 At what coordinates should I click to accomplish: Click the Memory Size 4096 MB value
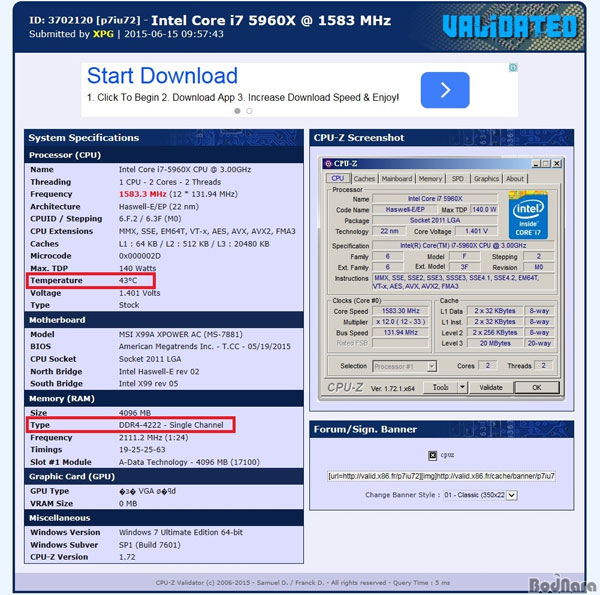click(x=135, y=413)
